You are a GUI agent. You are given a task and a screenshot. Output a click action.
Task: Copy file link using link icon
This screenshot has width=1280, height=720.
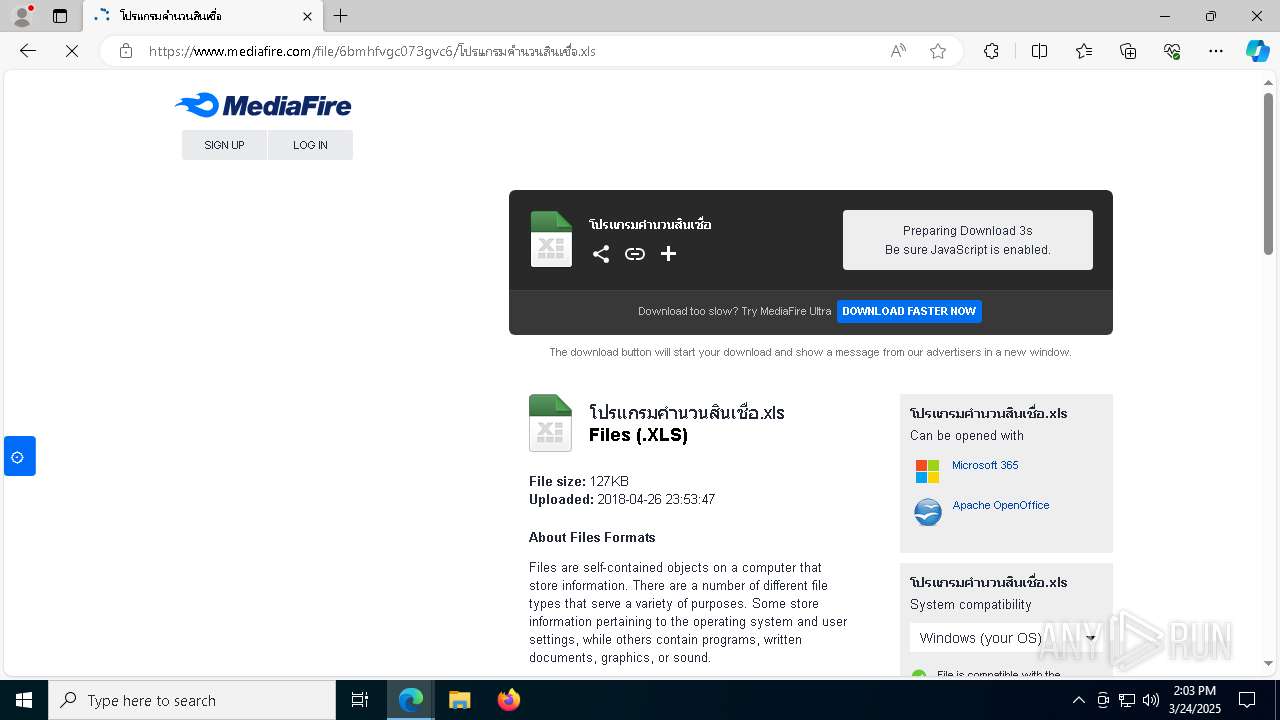point(635,254)
